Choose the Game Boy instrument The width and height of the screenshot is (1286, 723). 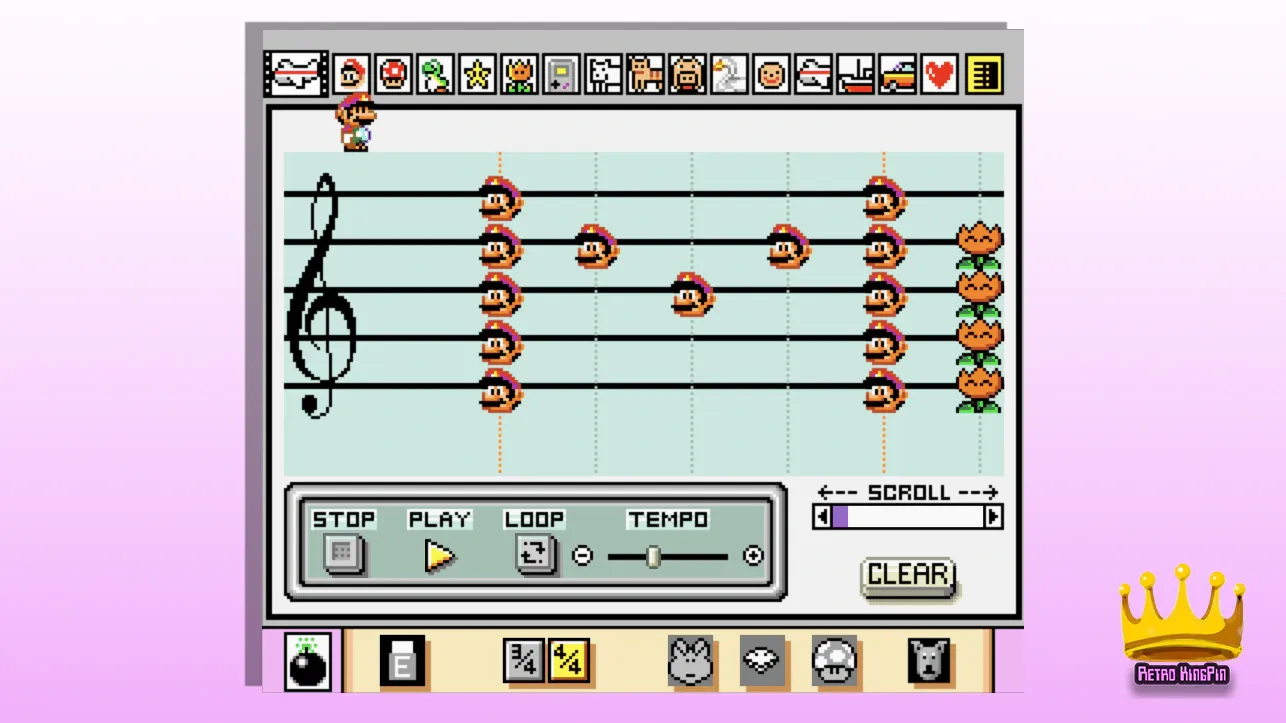click(561, 75)
